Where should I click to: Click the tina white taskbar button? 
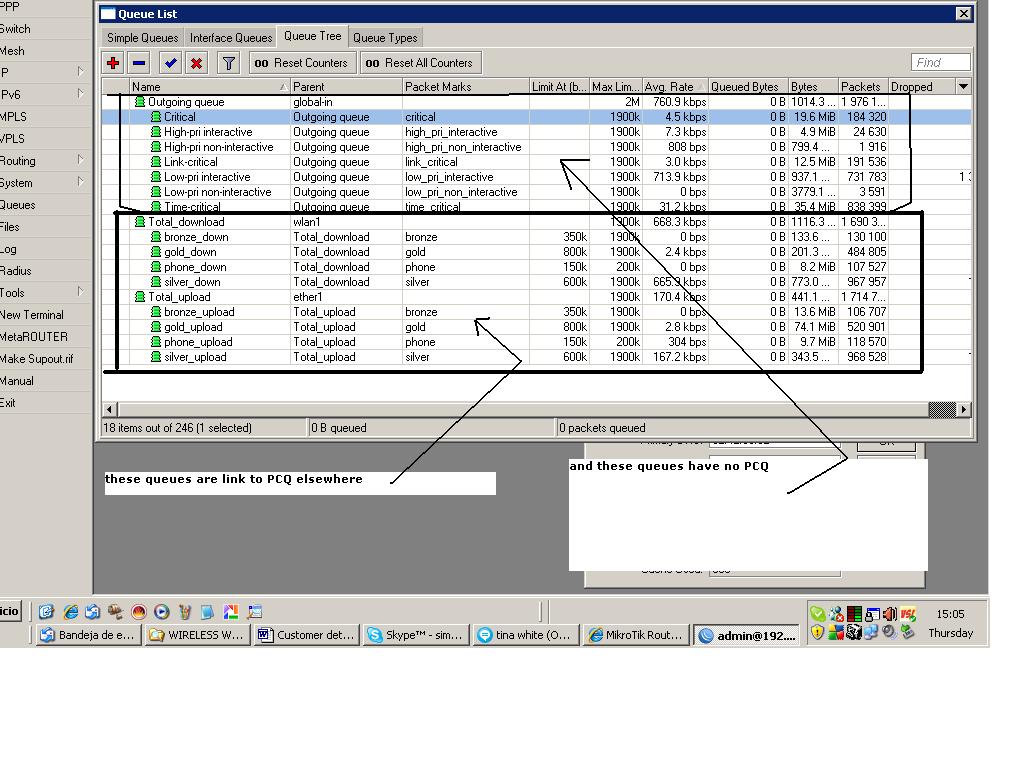point(526,635)
